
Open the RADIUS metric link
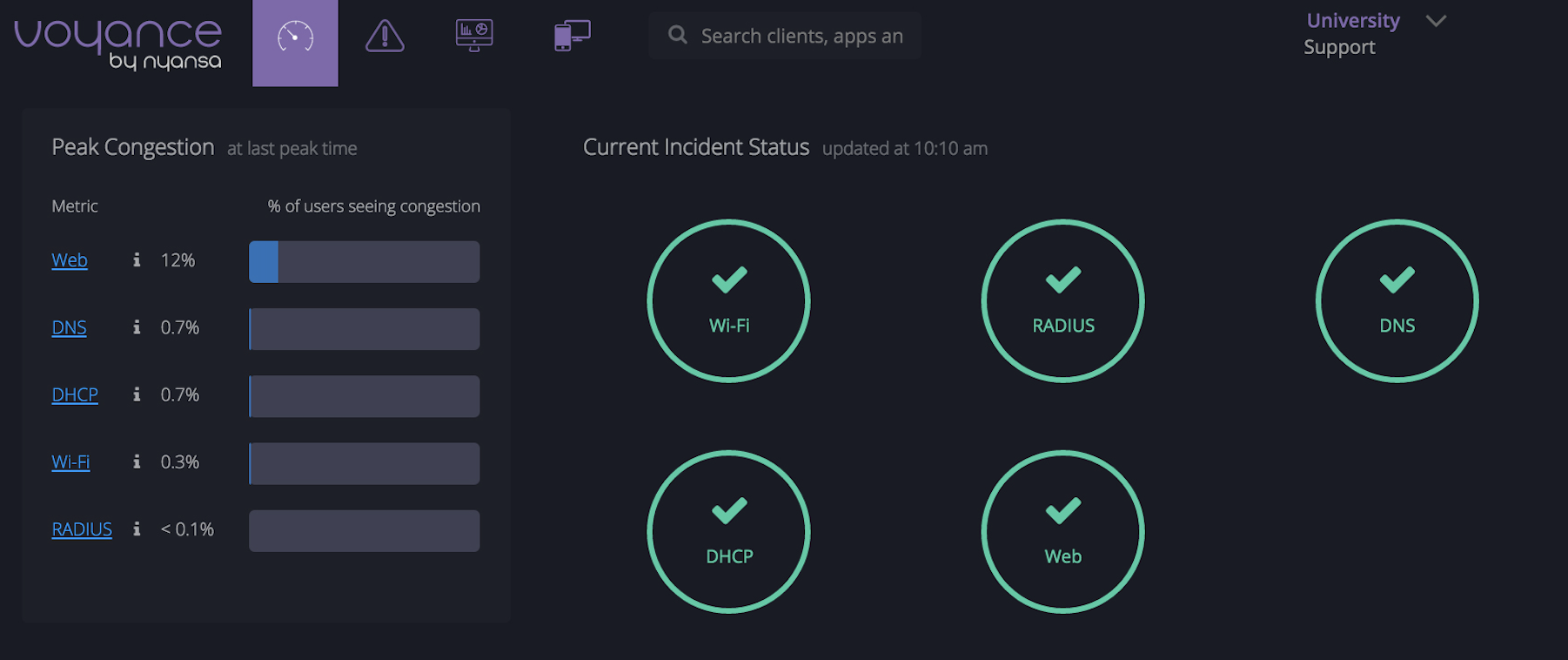tap(82, 529)
